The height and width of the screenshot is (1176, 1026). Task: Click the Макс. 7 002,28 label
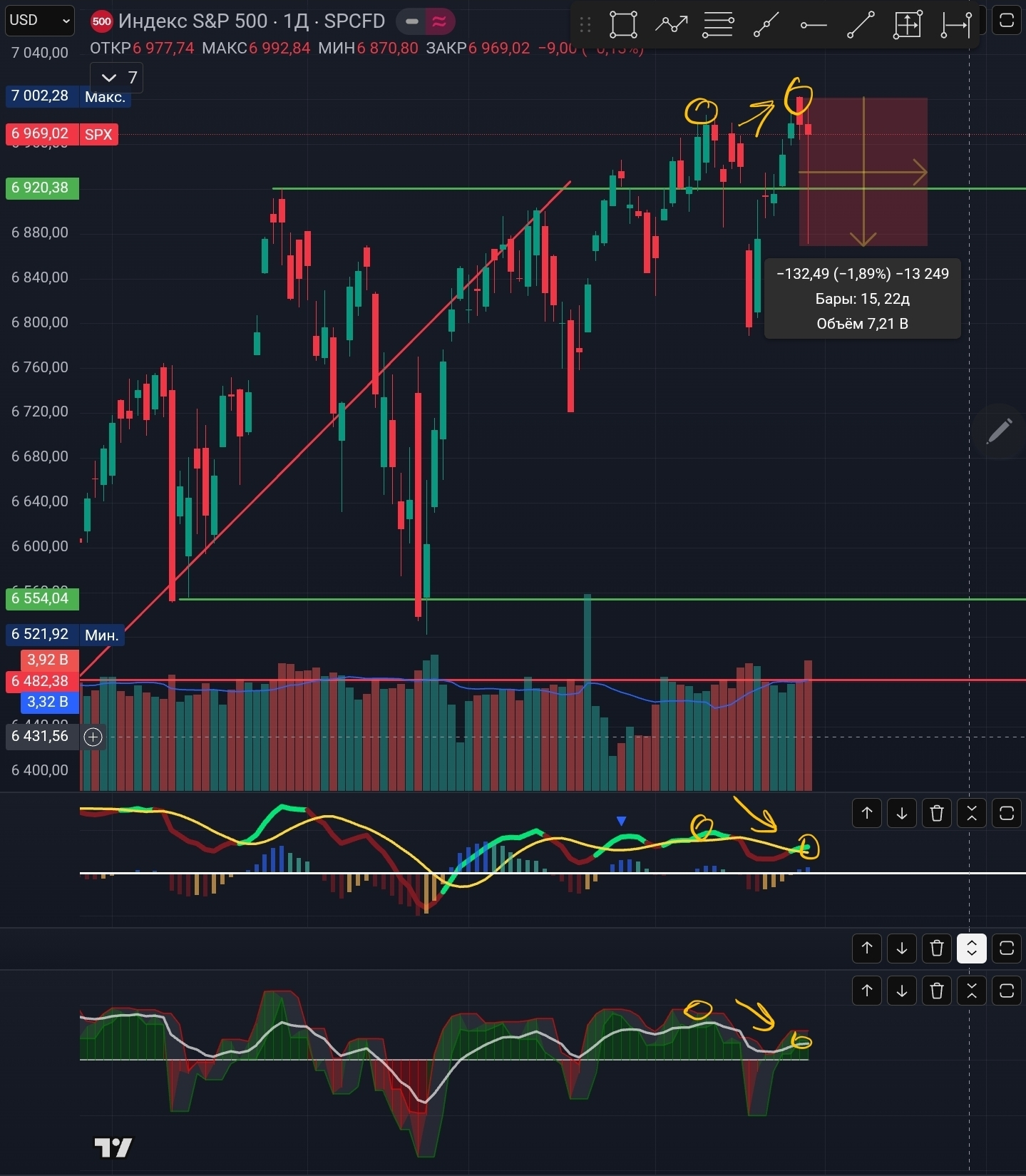point(68,96)
